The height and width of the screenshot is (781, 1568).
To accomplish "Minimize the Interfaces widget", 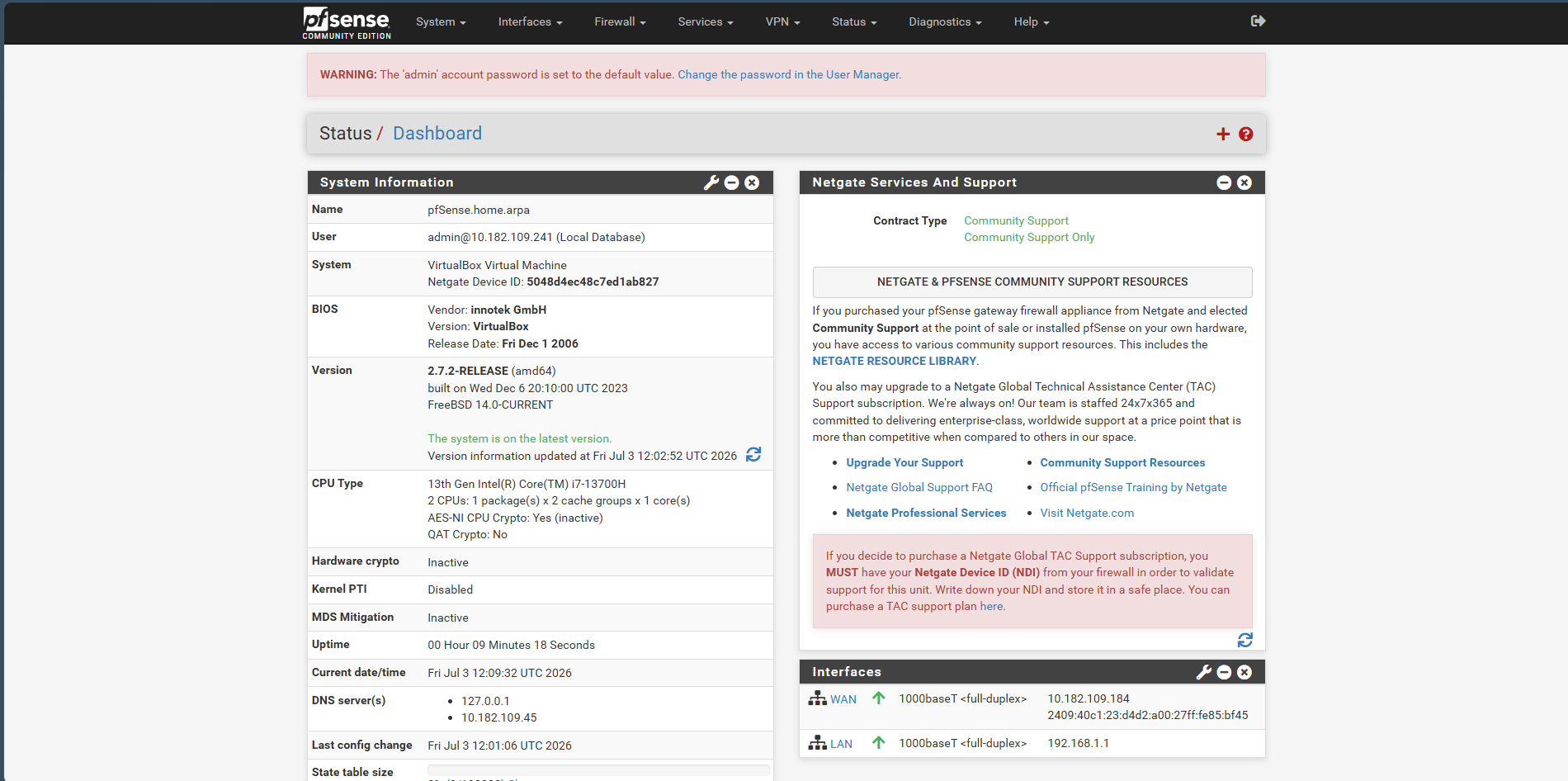I will [1224, 672].
